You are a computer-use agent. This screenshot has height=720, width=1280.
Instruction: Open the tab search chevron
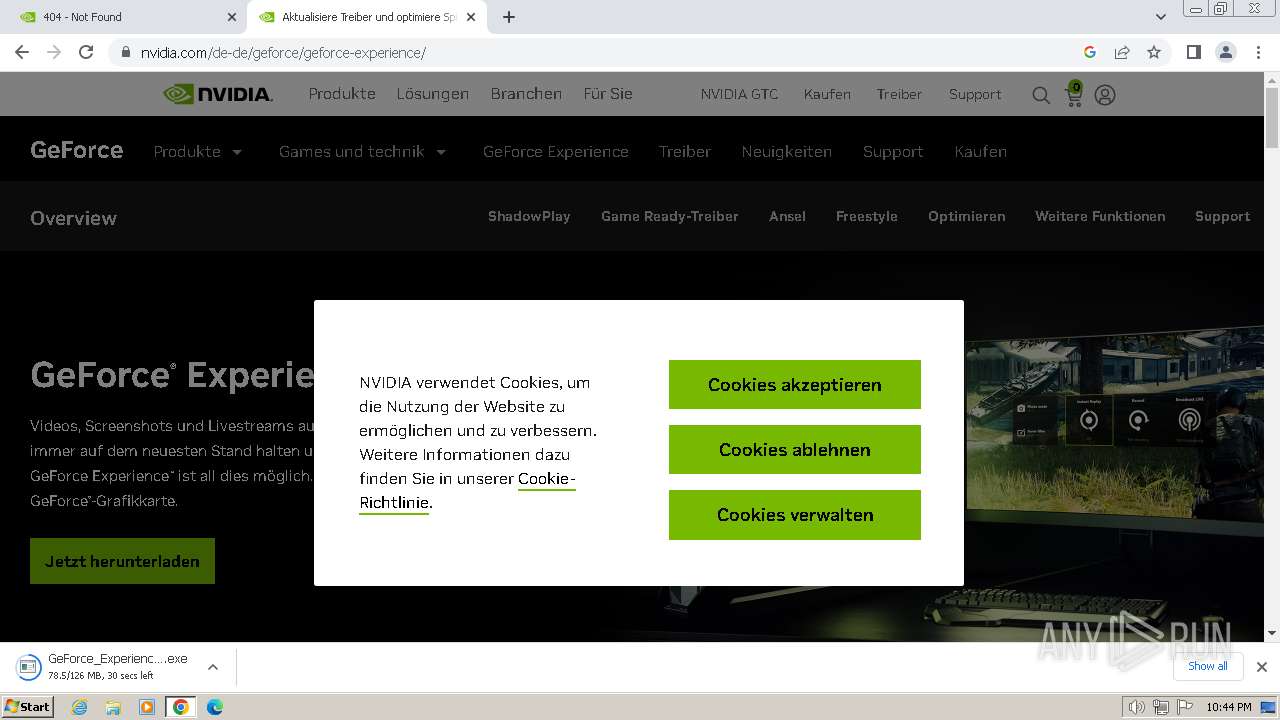point(1160,17)
